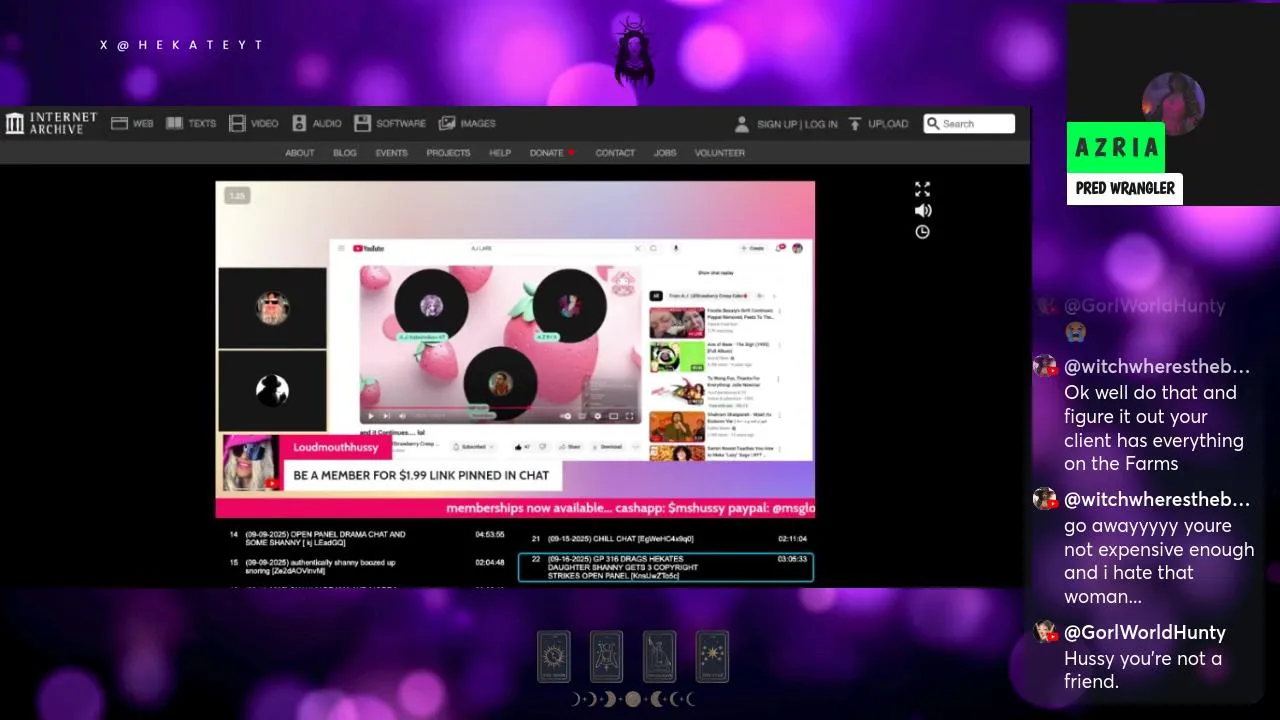Screen dimensions: 1280x720
Task: Click the Loudmouthhussy banner avatar
Action: coord(249,463)
